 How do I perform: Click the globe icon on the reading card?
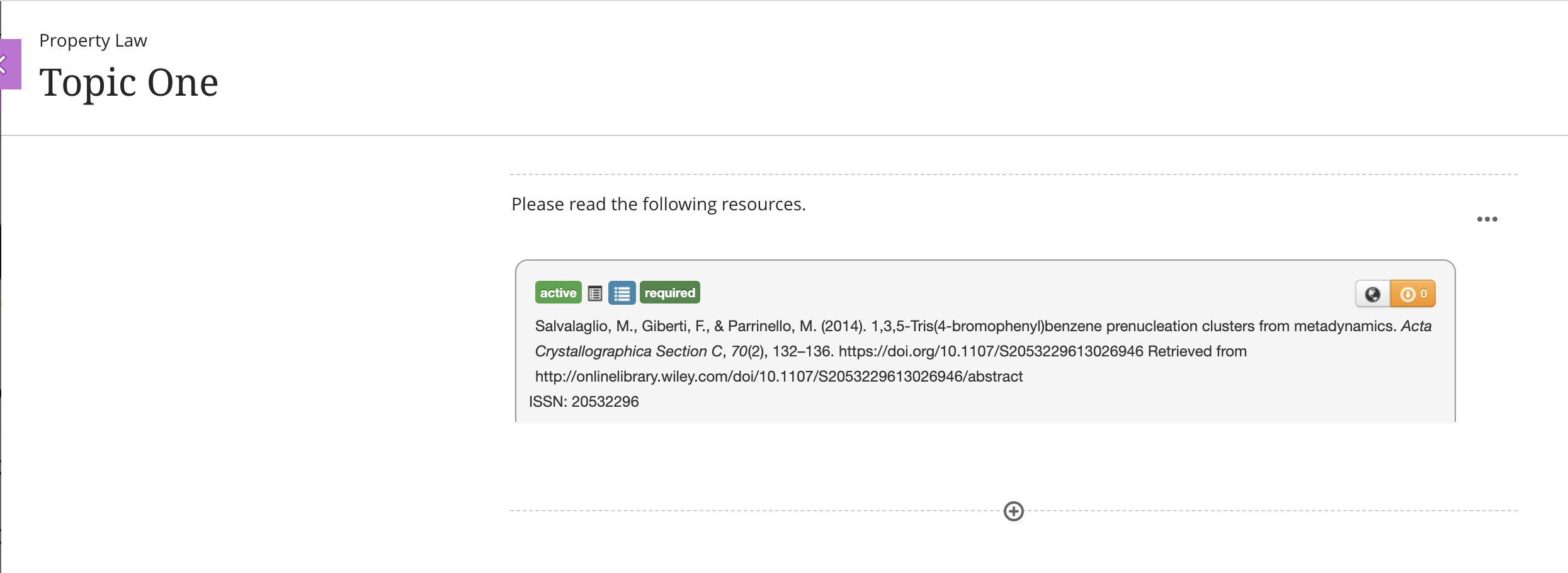coord(1373,294)
